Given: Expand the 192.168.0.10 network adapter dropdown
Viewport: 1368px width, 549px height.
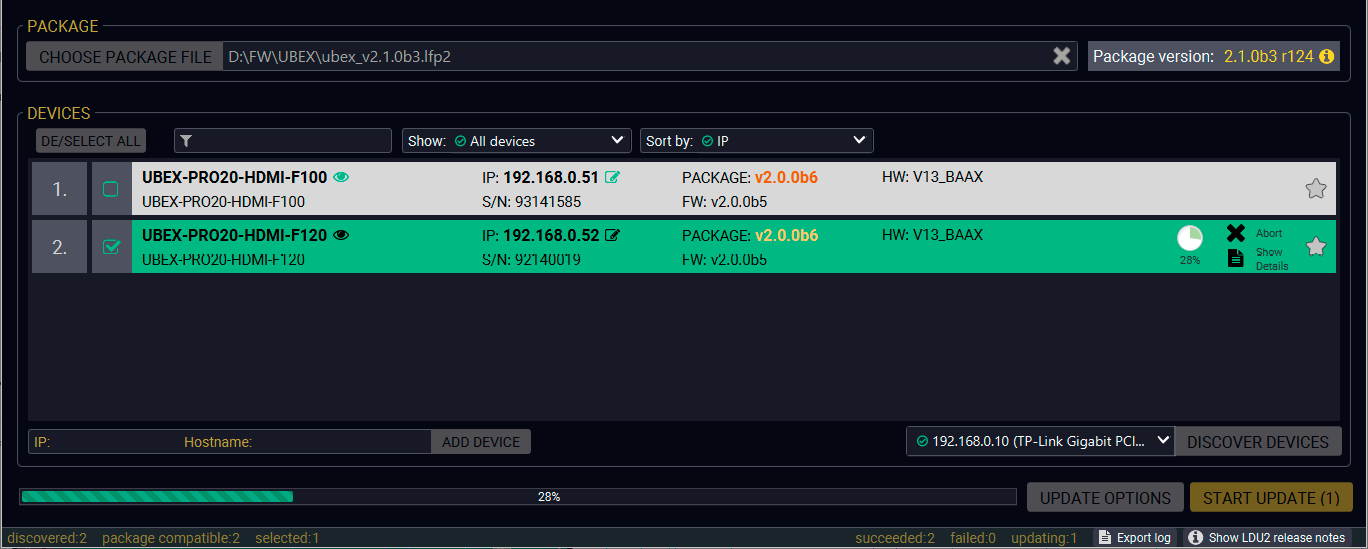Looking at the screenshot, I should 1039,441.
